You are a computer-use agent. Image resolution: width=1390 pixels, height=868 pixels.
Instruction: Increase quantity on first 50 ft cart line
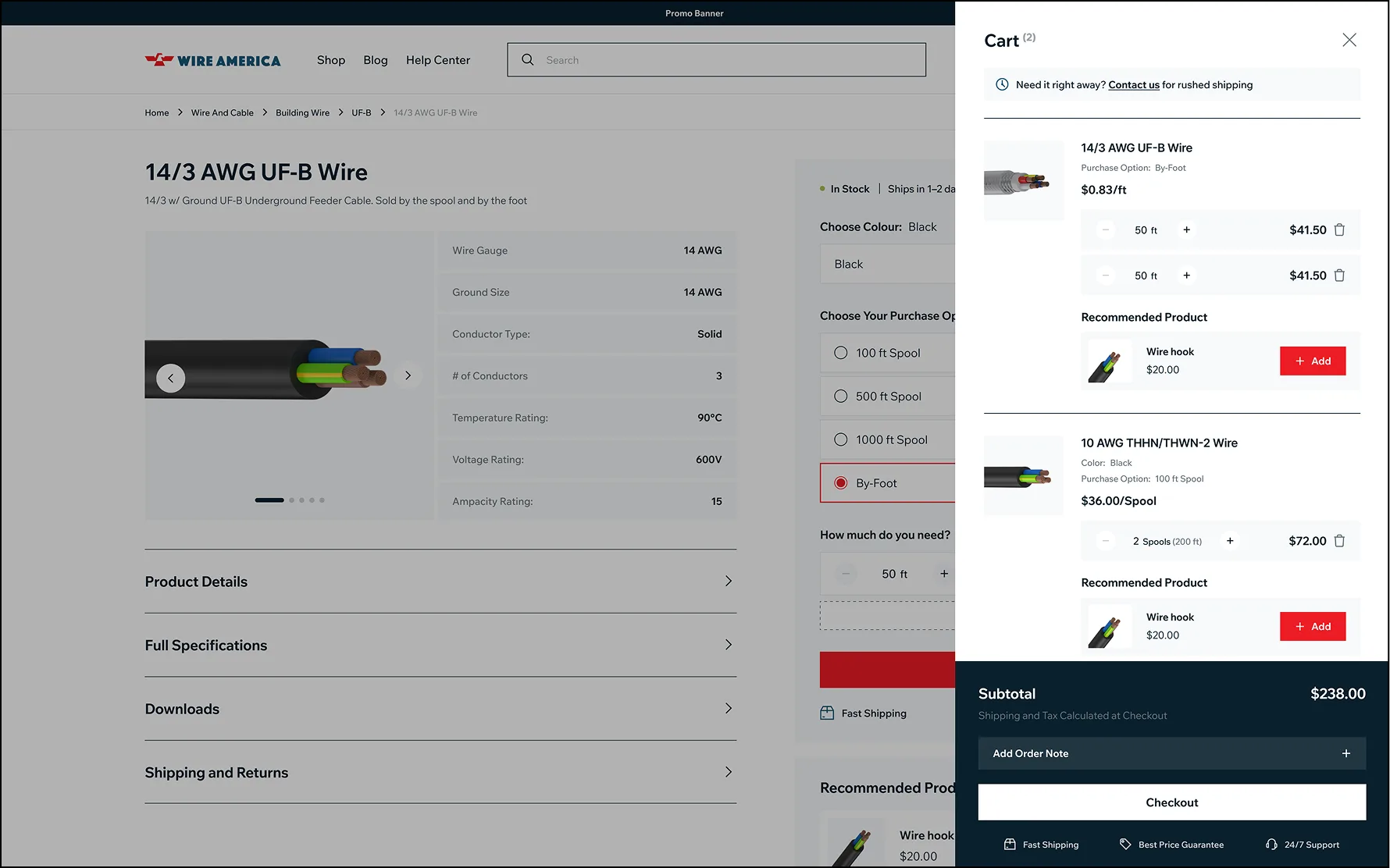1186,229
